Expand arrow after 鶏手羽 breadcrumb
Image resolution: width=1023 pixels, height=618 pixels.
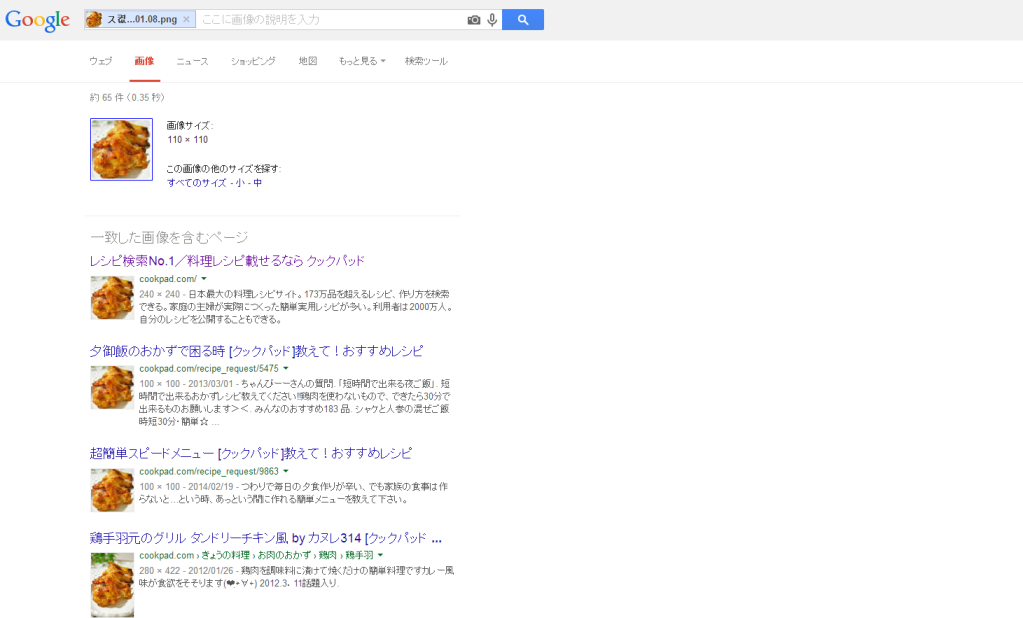pyautogui.click(x=380, y=555)
